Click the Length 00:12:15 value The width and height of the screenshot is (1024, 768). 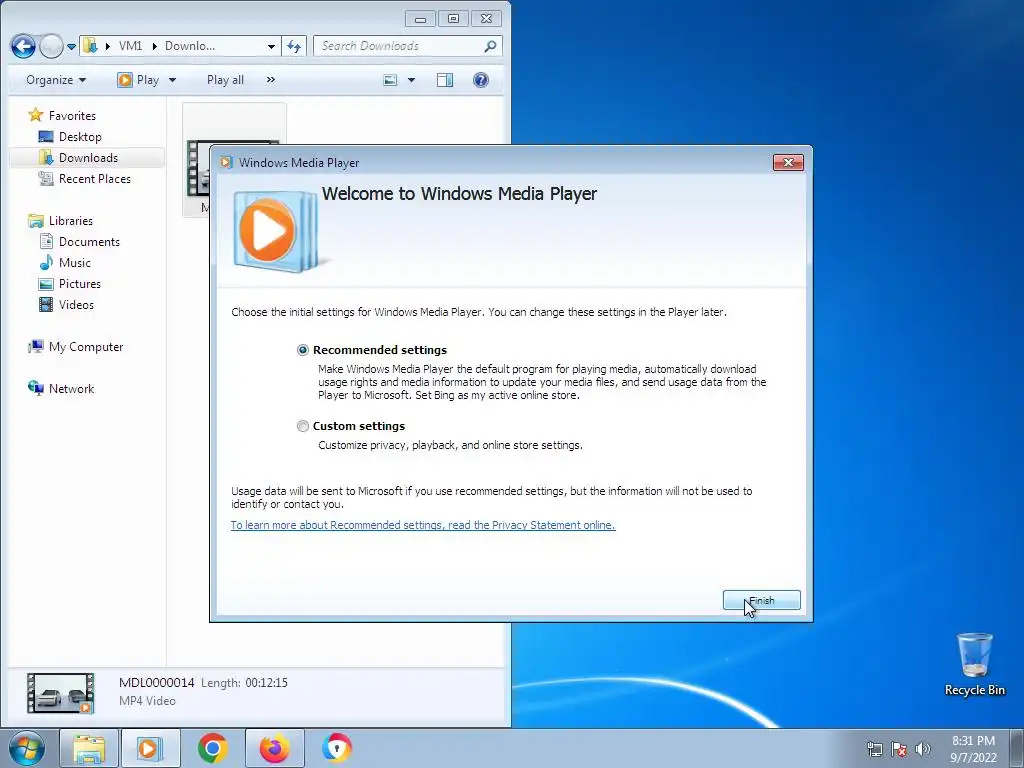[x=266, y=682]
